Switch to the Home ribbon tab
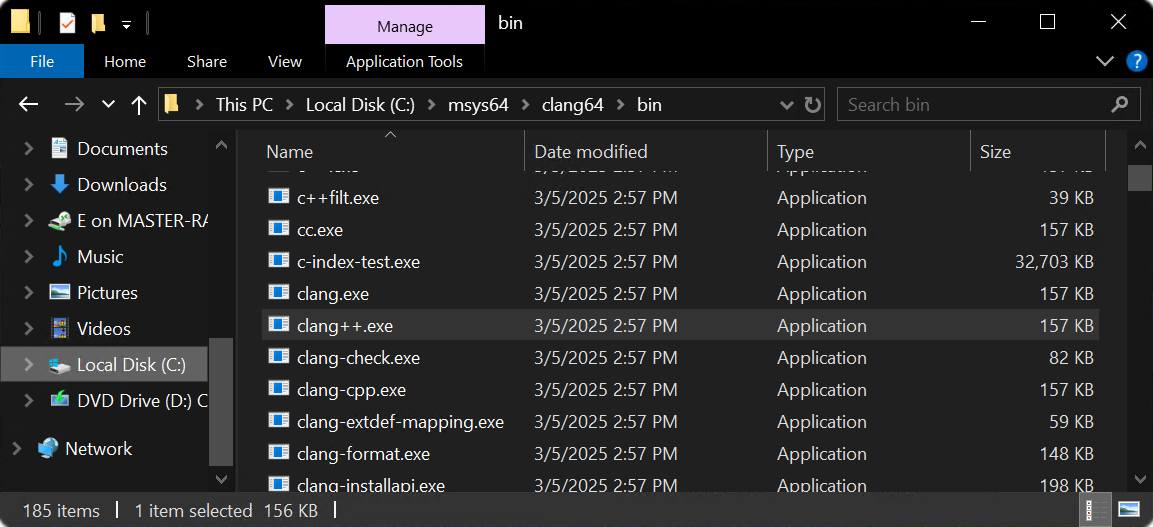The width and height of the screenshot is (1153, 527). (125, 62)
